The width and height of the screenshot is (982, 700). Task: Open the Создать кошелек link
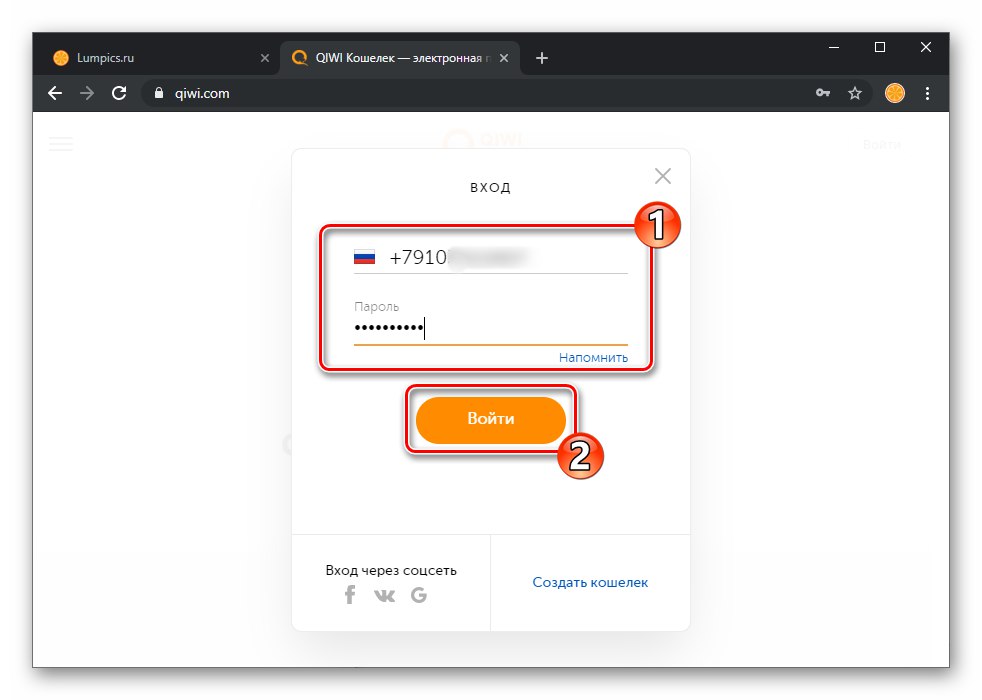(589, 582)
